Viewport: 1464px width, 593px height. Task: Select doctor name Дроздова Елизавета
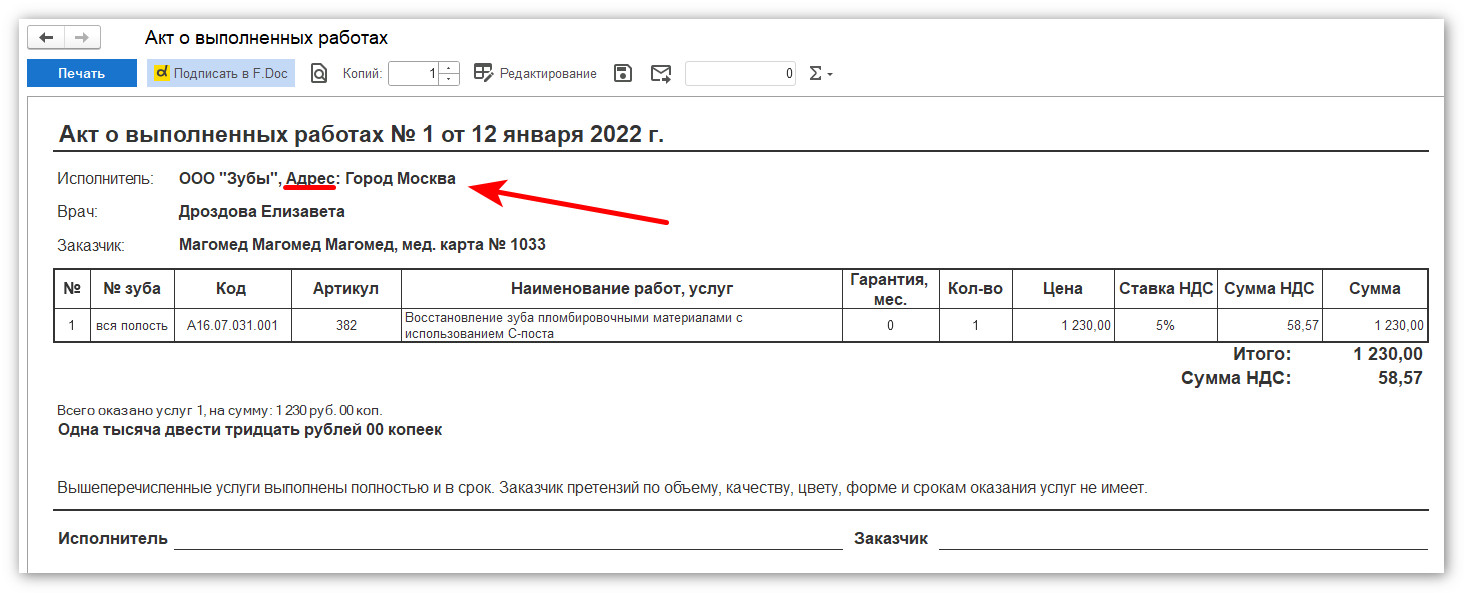[262, 212]
